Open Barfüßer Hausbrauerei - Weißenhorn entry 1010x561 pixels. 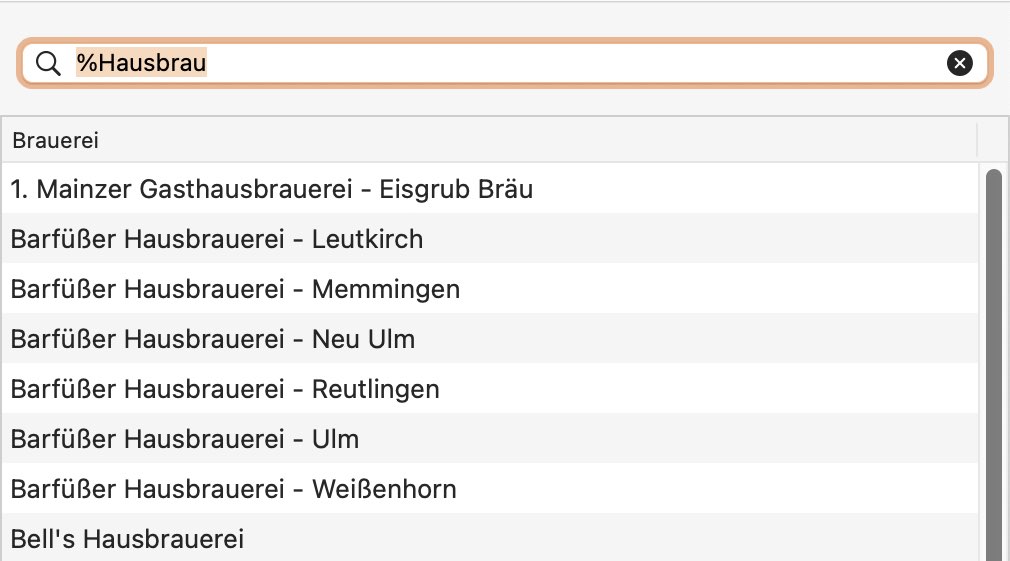pyautogui.click(x=490, y=488)
